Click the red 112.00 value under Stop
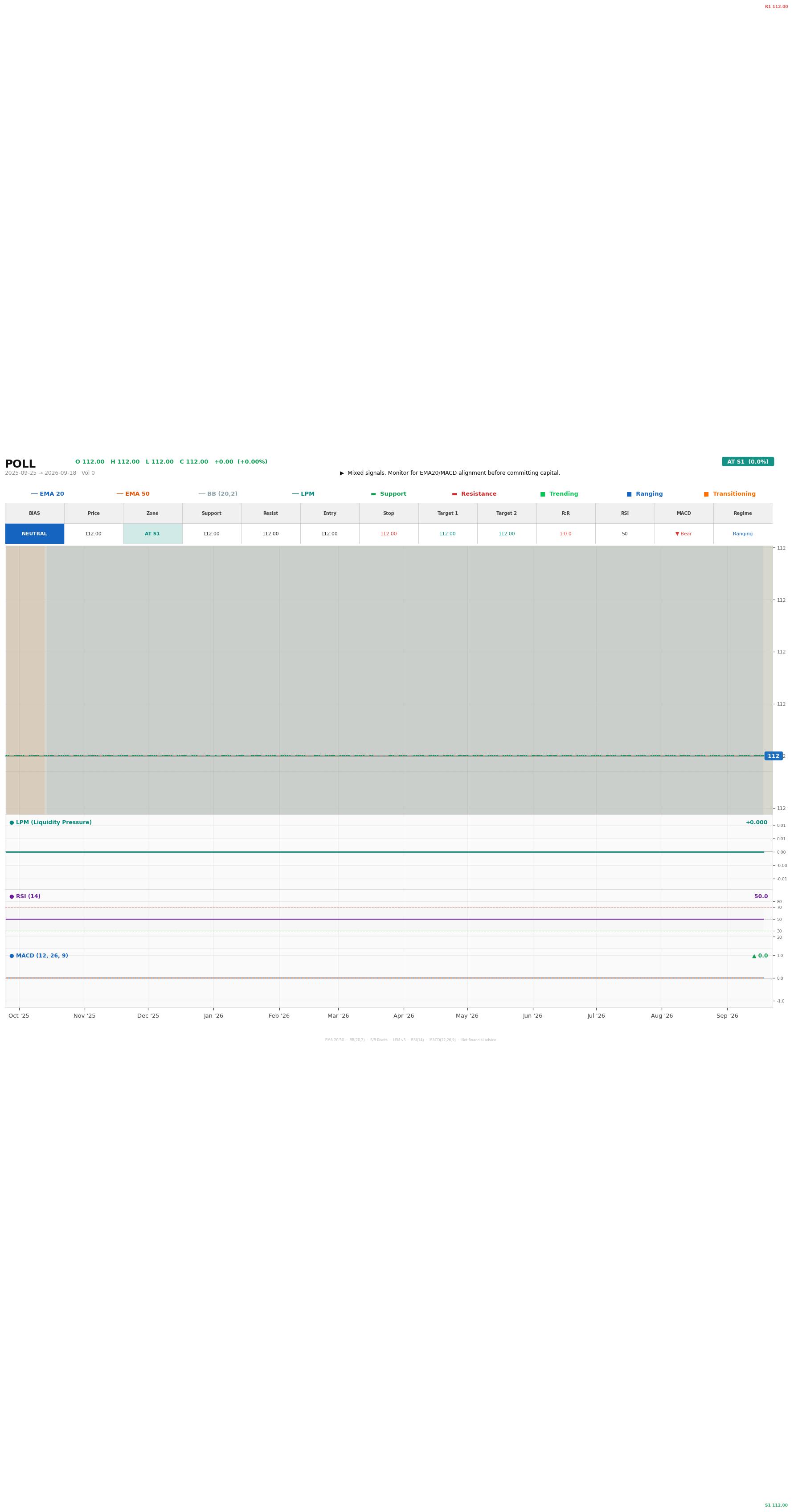Viewport: 794px width, 1512px height. (389, 534)
